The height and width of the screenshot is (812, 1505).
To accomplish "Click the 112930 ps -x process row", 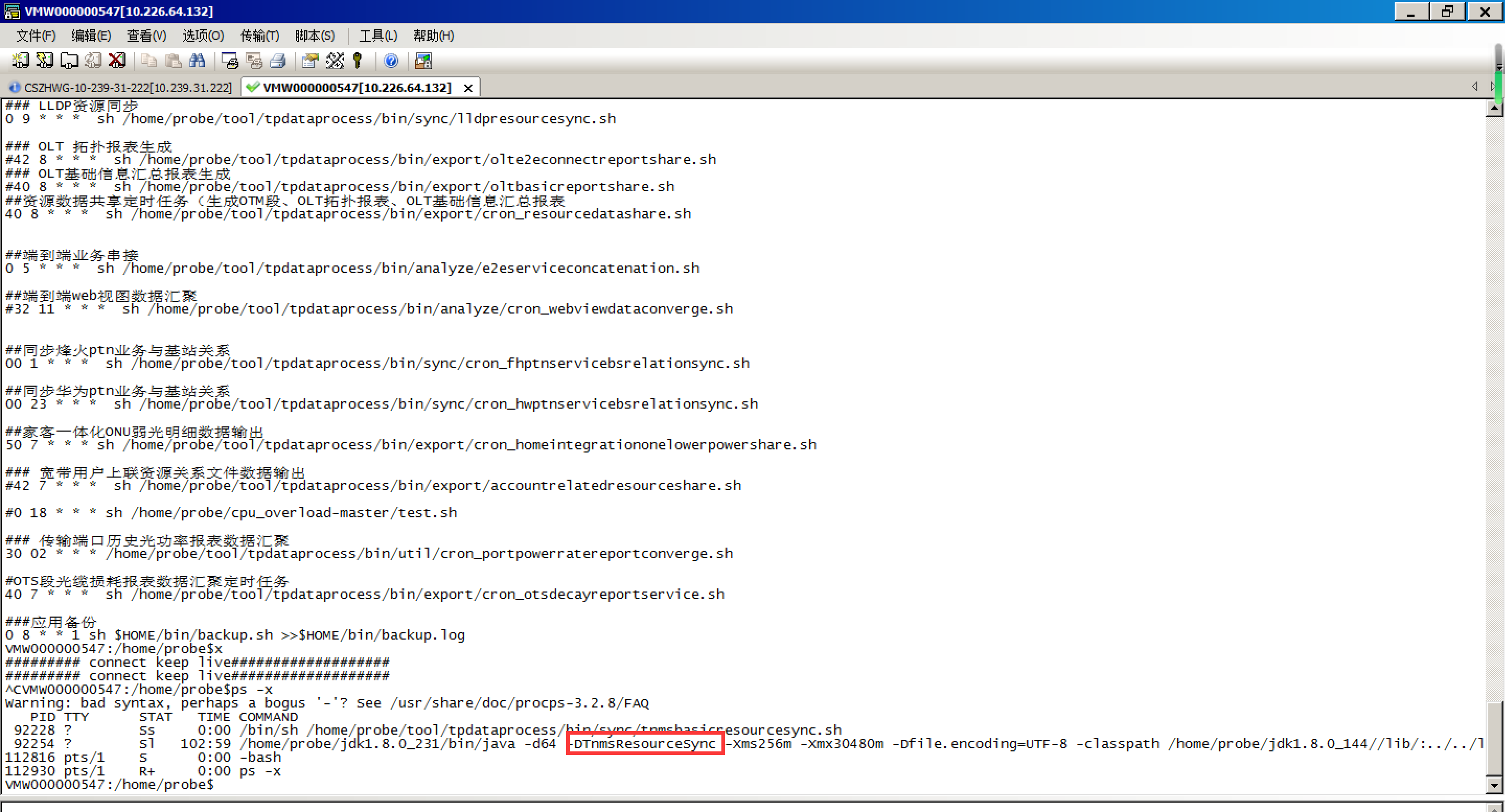I will point(143,771).
